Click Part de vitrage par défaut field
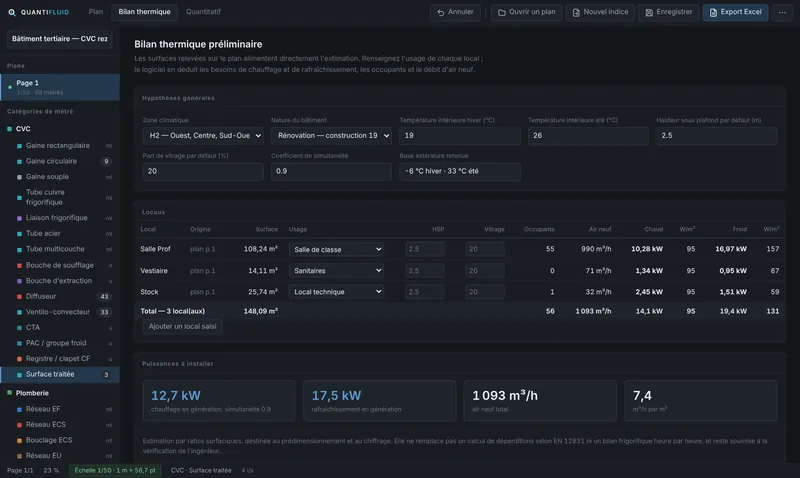Image resolution: width=800 pixels, height=478 pixels. tap(203, 171)
